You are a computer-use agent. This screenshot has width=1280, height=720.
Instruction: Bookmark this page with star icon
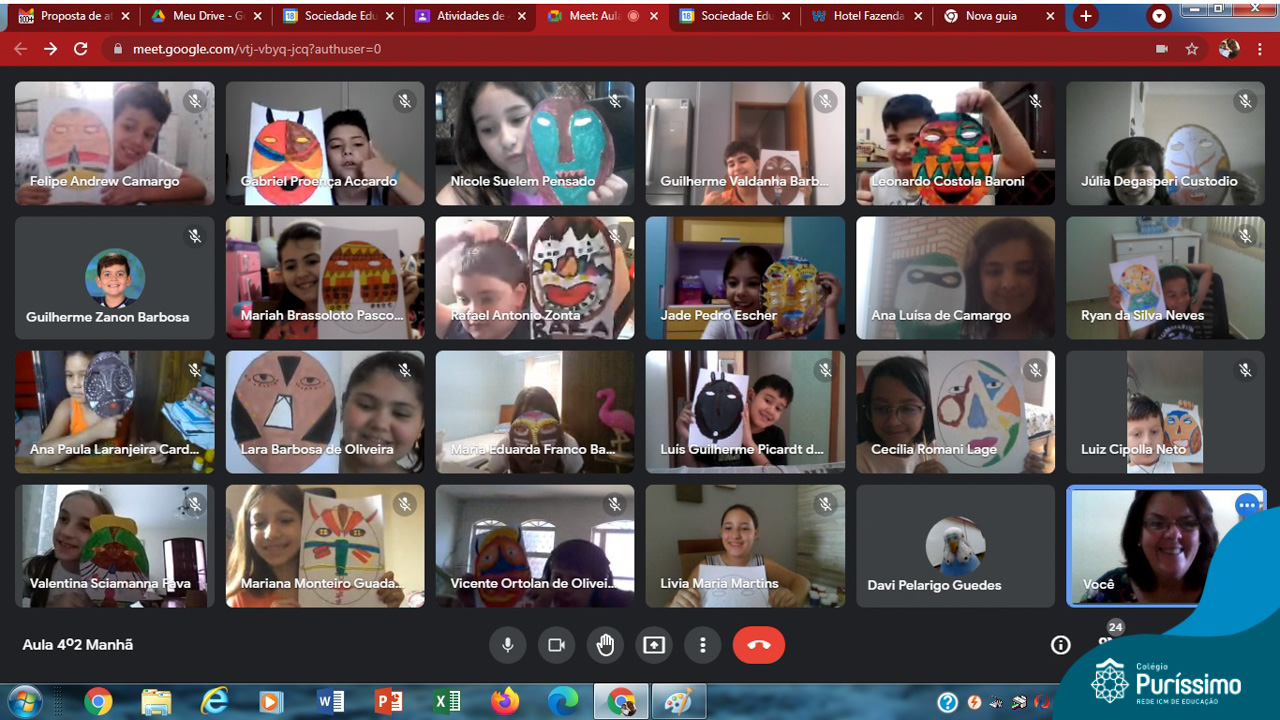point(1191,49)
